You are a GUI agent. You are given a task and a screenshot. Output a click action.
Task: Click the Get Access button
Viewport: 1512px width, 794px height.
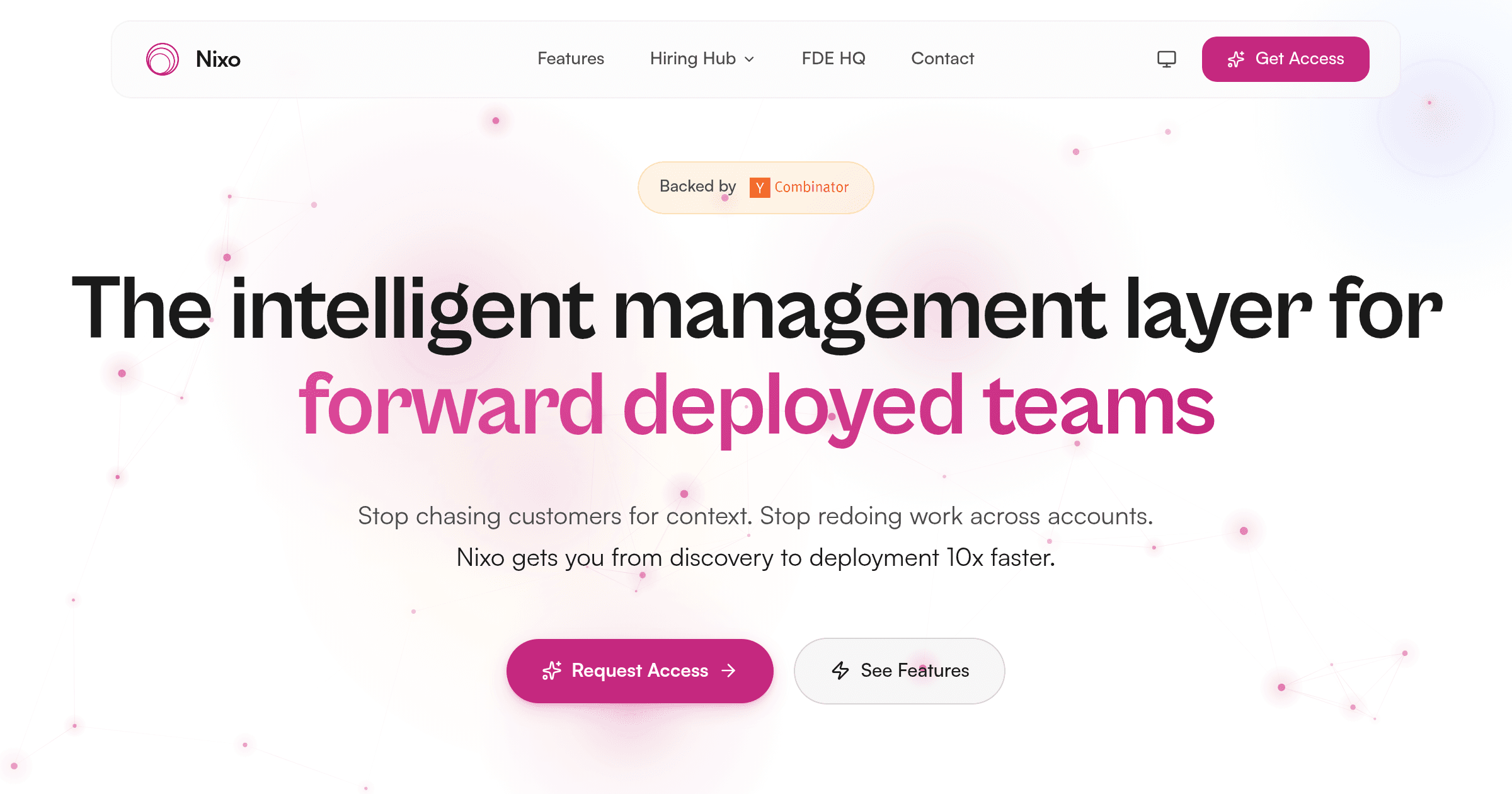point(1285,59)
